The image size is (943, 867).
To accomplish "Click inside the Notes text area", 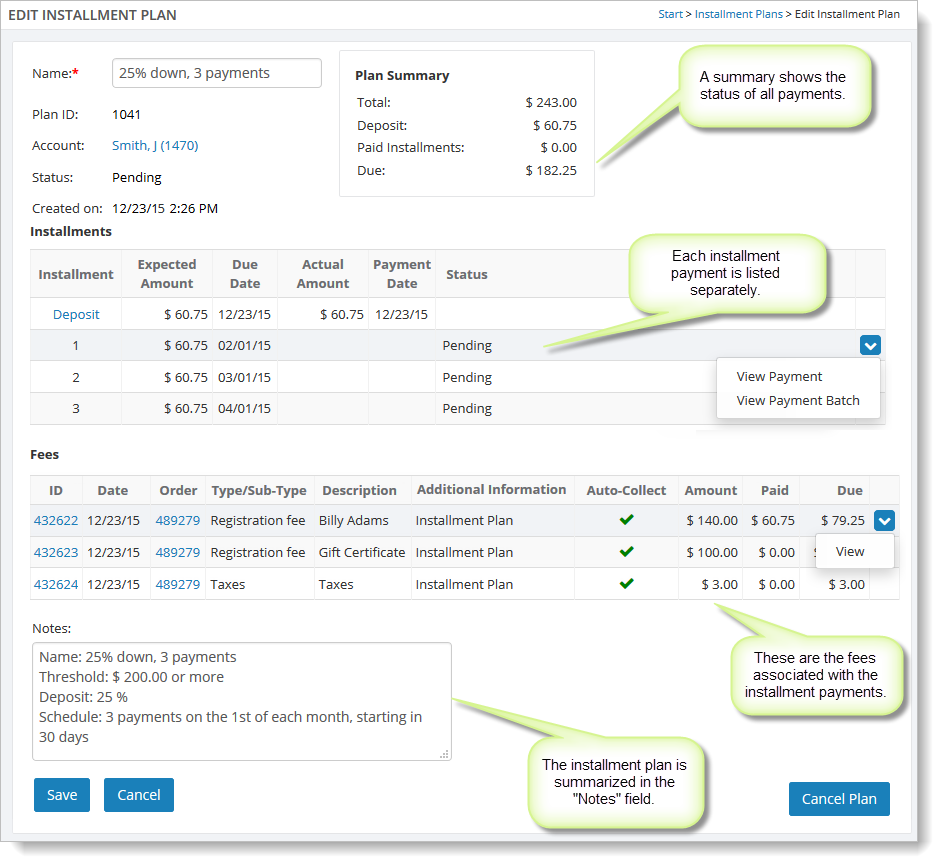I will click(241, 700).
